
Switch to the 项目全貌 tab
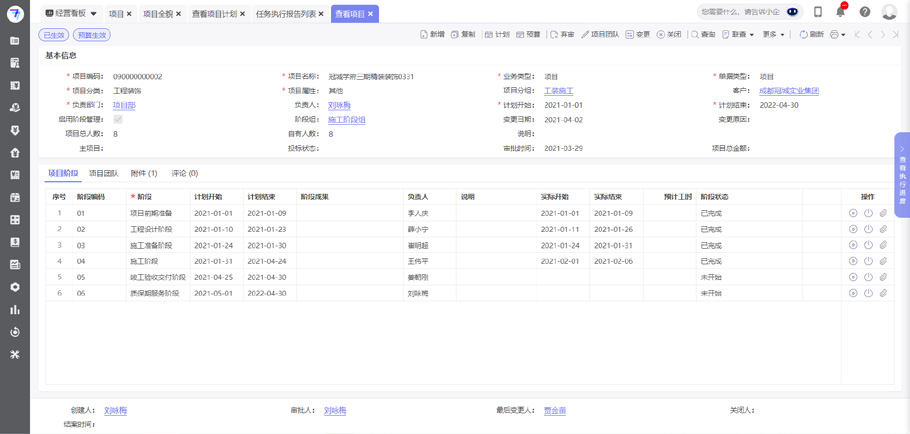click(x=158, y=14)
